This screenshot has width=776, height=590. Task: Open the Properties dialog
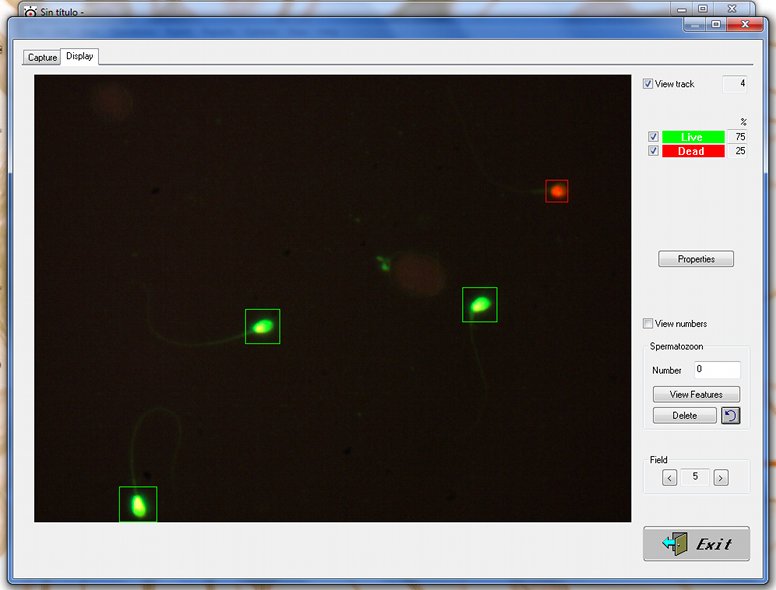point(696,259)
